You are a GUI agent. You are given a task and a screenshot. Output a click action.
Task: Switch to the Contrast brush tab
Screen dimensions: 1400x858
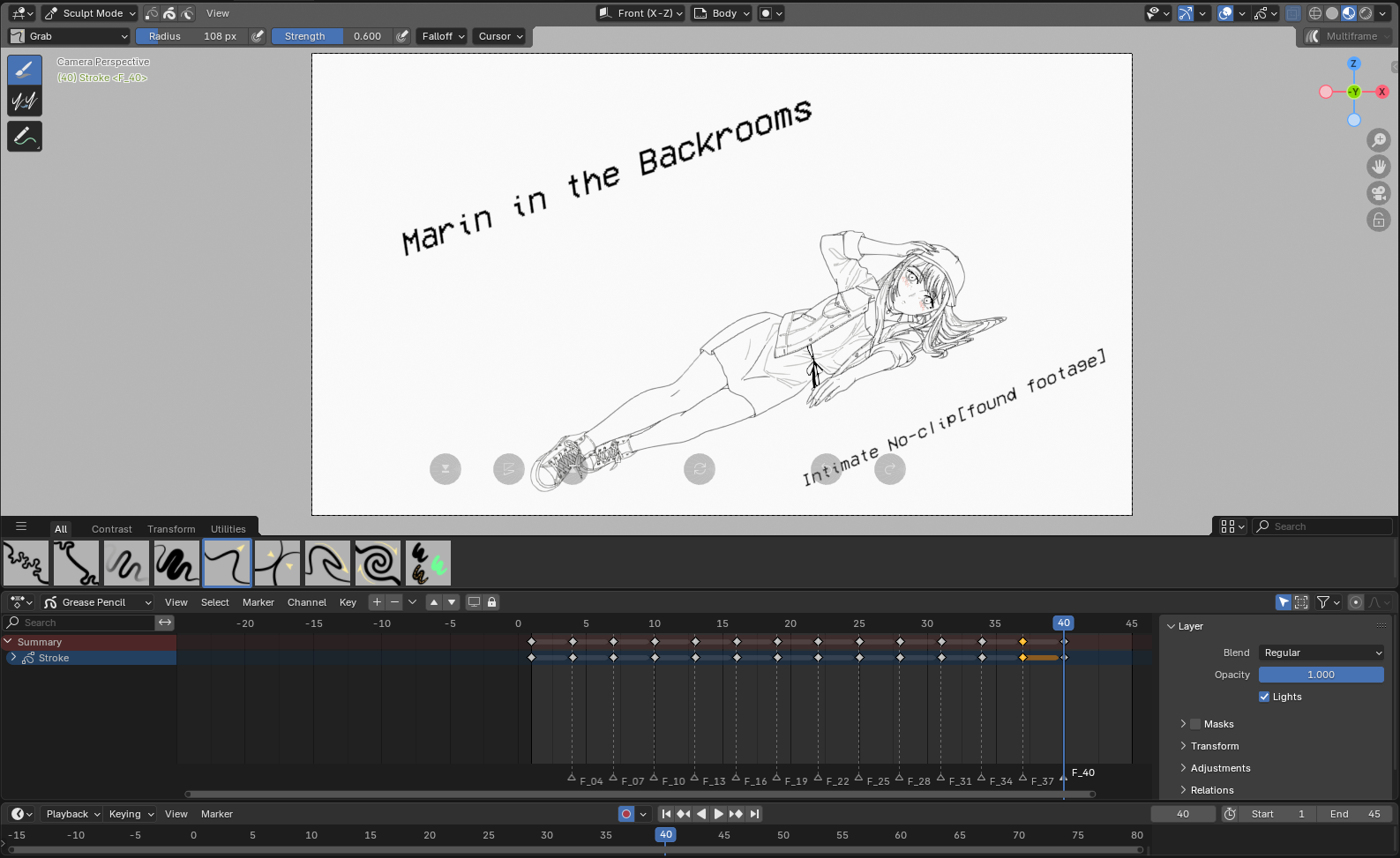tap(112, 529)
